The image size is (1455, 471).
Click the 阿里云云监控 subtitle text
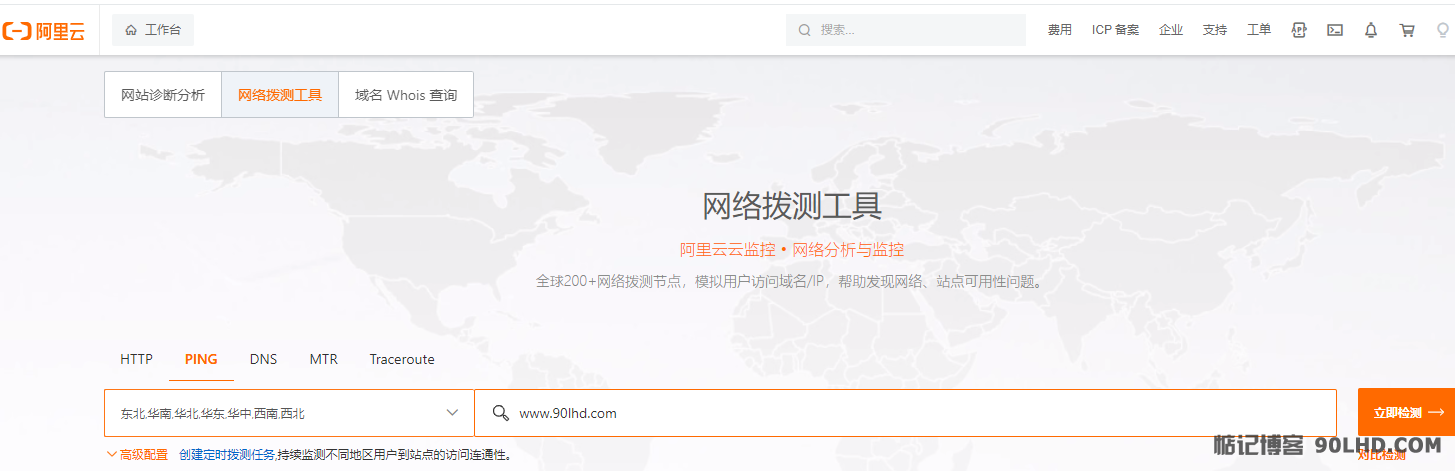click(727, 250)
